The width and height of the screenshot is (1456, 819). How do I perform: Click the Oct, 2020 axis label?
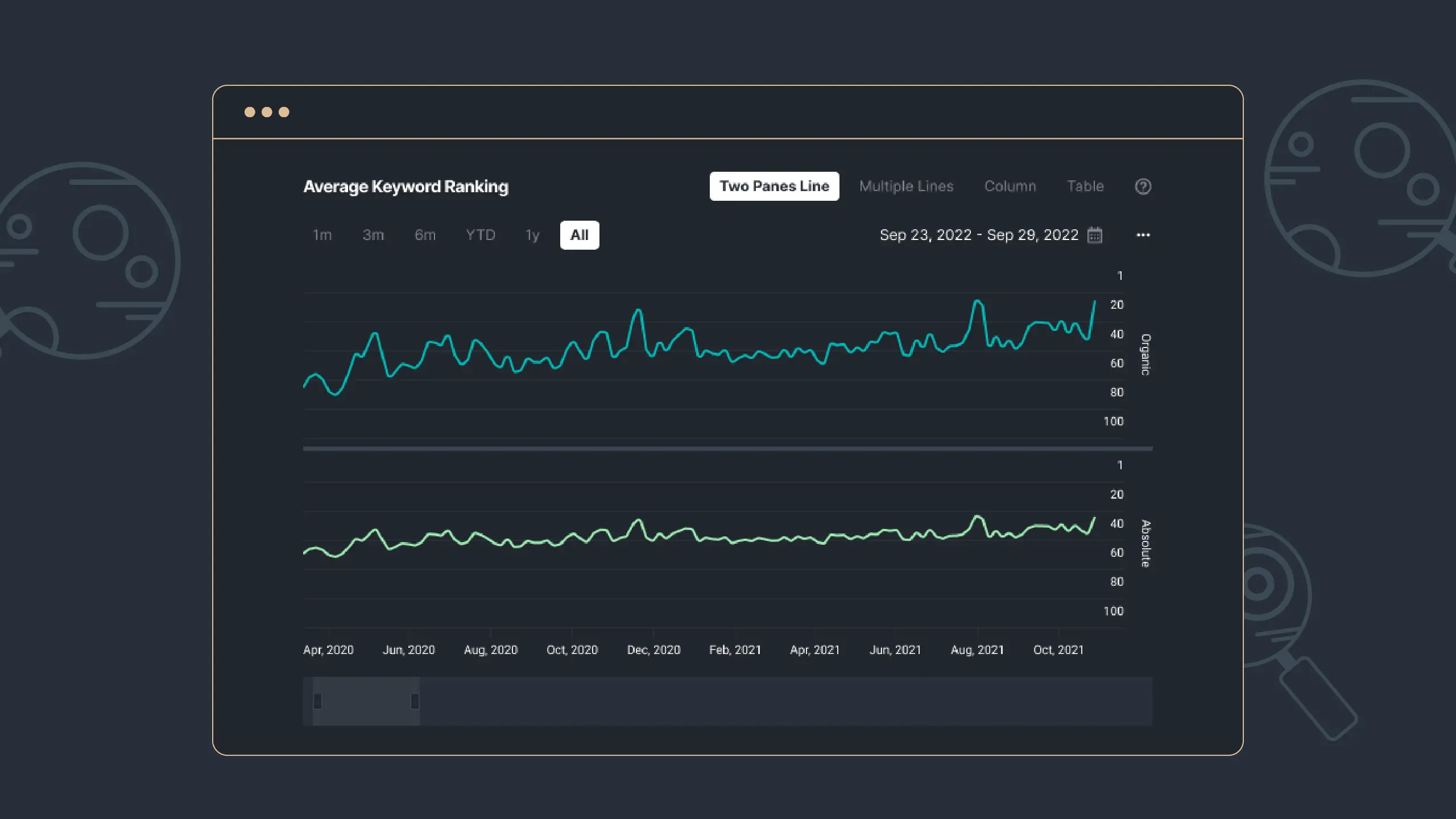572,650
